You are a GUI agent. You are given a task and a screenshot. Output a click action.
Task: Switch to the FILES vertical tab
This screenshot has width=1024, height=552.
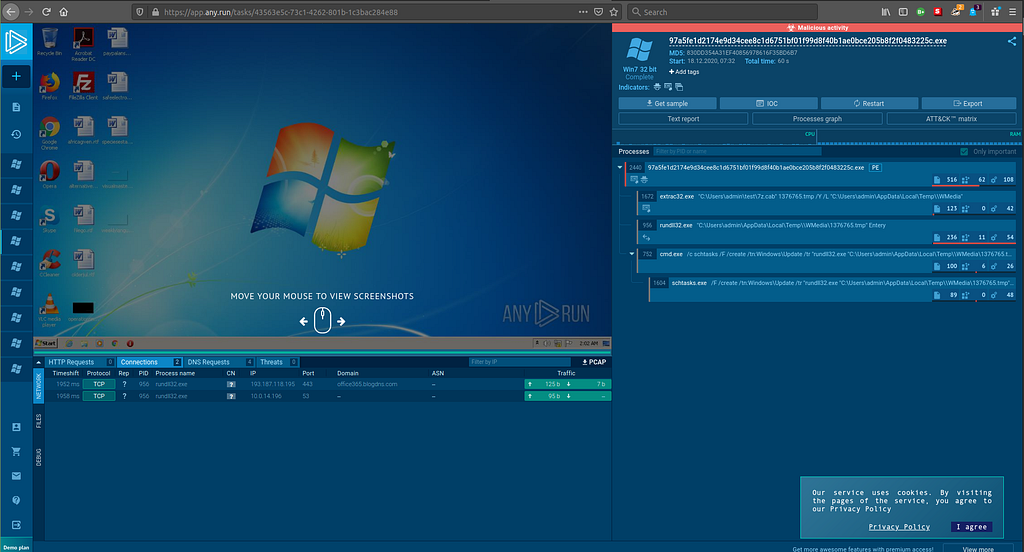[39, 421]
